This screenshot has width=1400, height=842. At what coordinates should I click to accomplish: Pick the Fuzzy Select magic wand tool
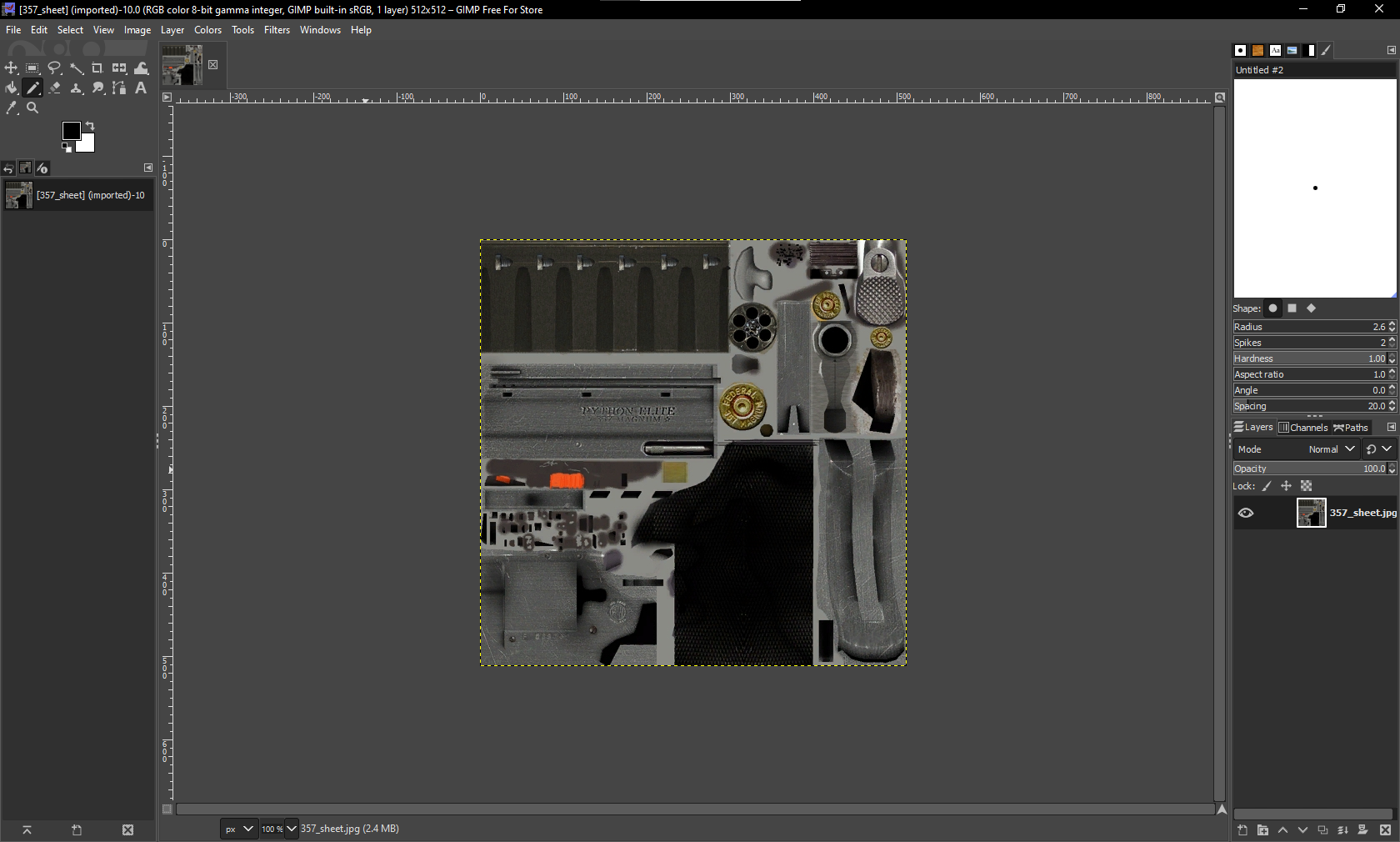[x=77, y=68]
